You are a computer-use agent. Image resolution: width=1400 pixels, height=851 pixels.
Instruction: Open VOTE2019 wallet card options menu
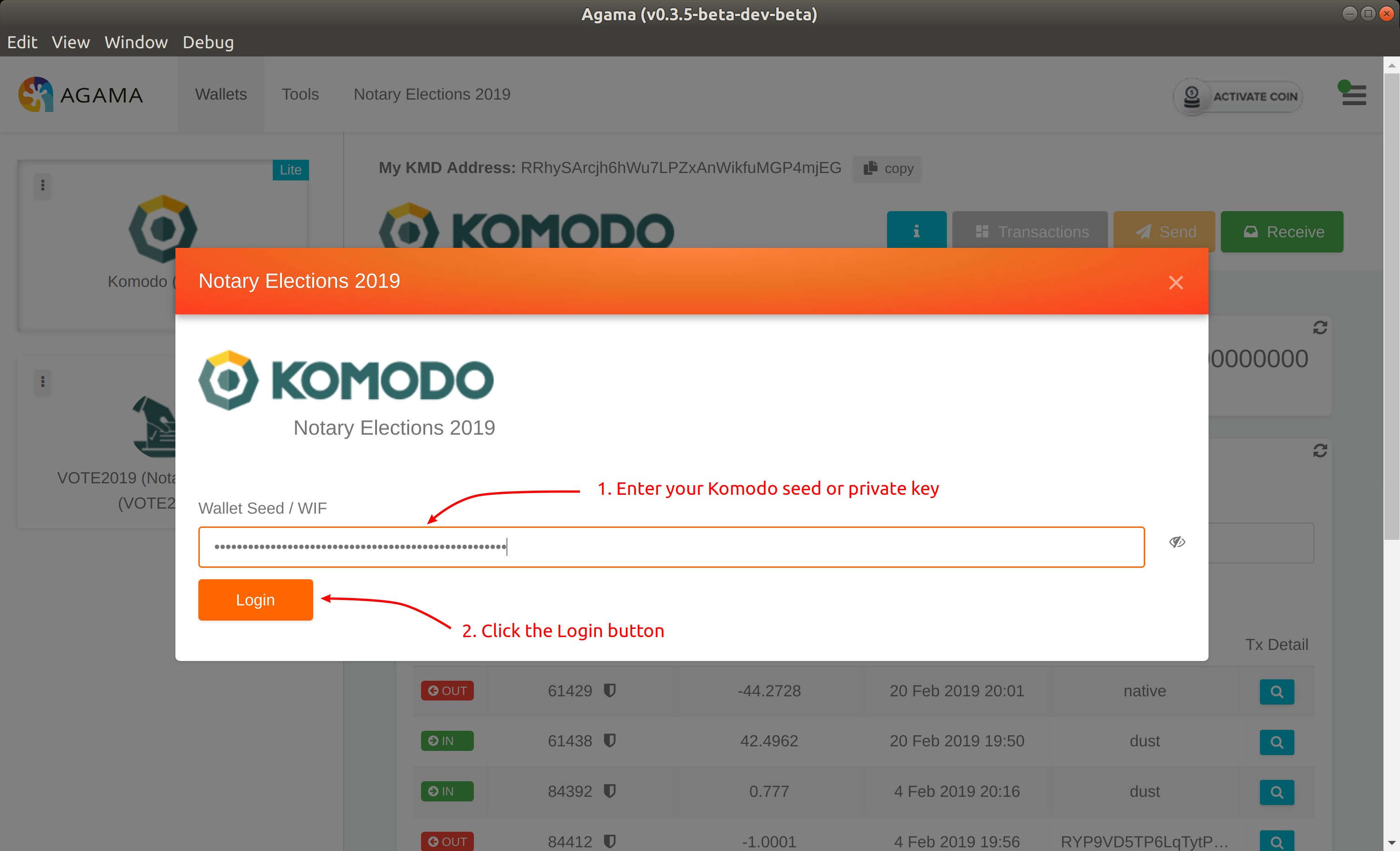point(43,382)
